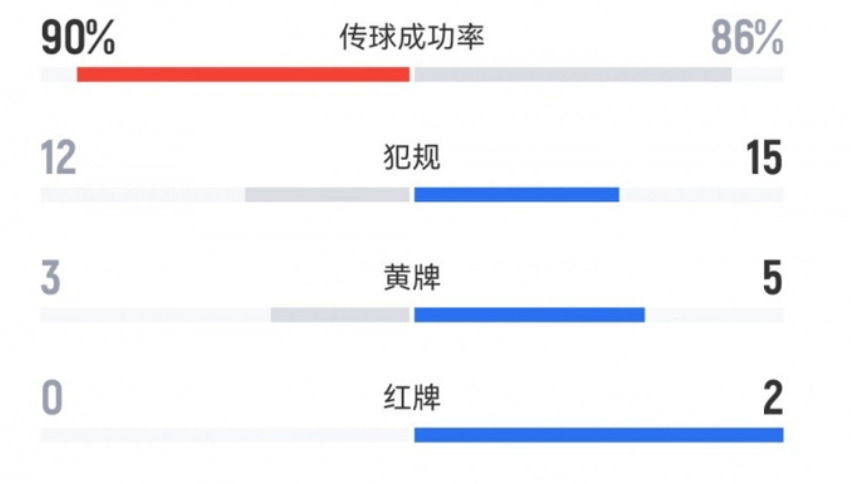
Task: Click the blue fouls bar
Action: (x=516, y=194)
